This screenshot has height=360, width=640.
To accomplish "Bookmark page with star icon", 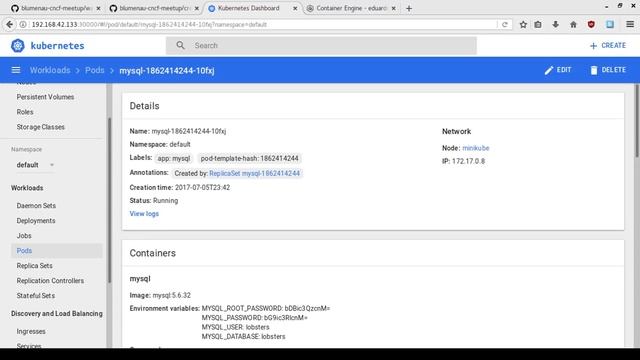I will (x=523, y=24).
